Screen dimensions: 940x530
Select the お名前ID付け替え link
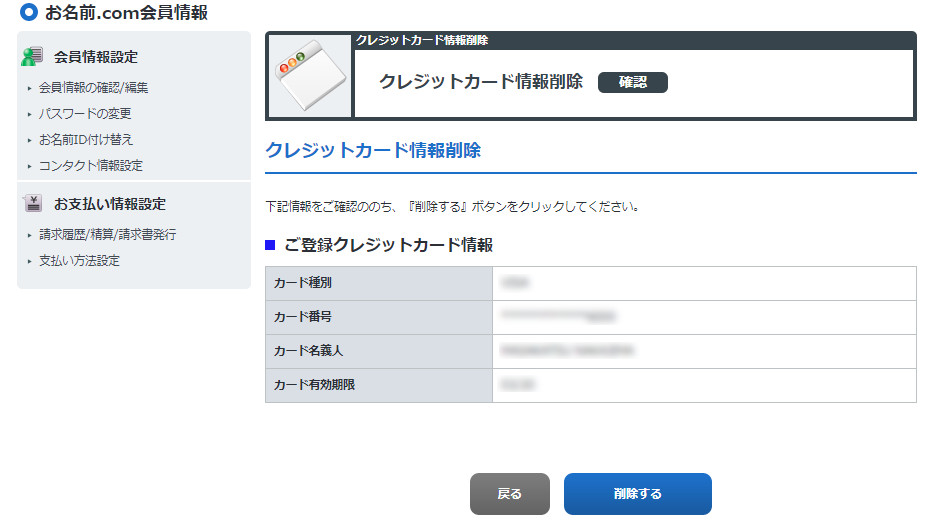click(86, 140)
